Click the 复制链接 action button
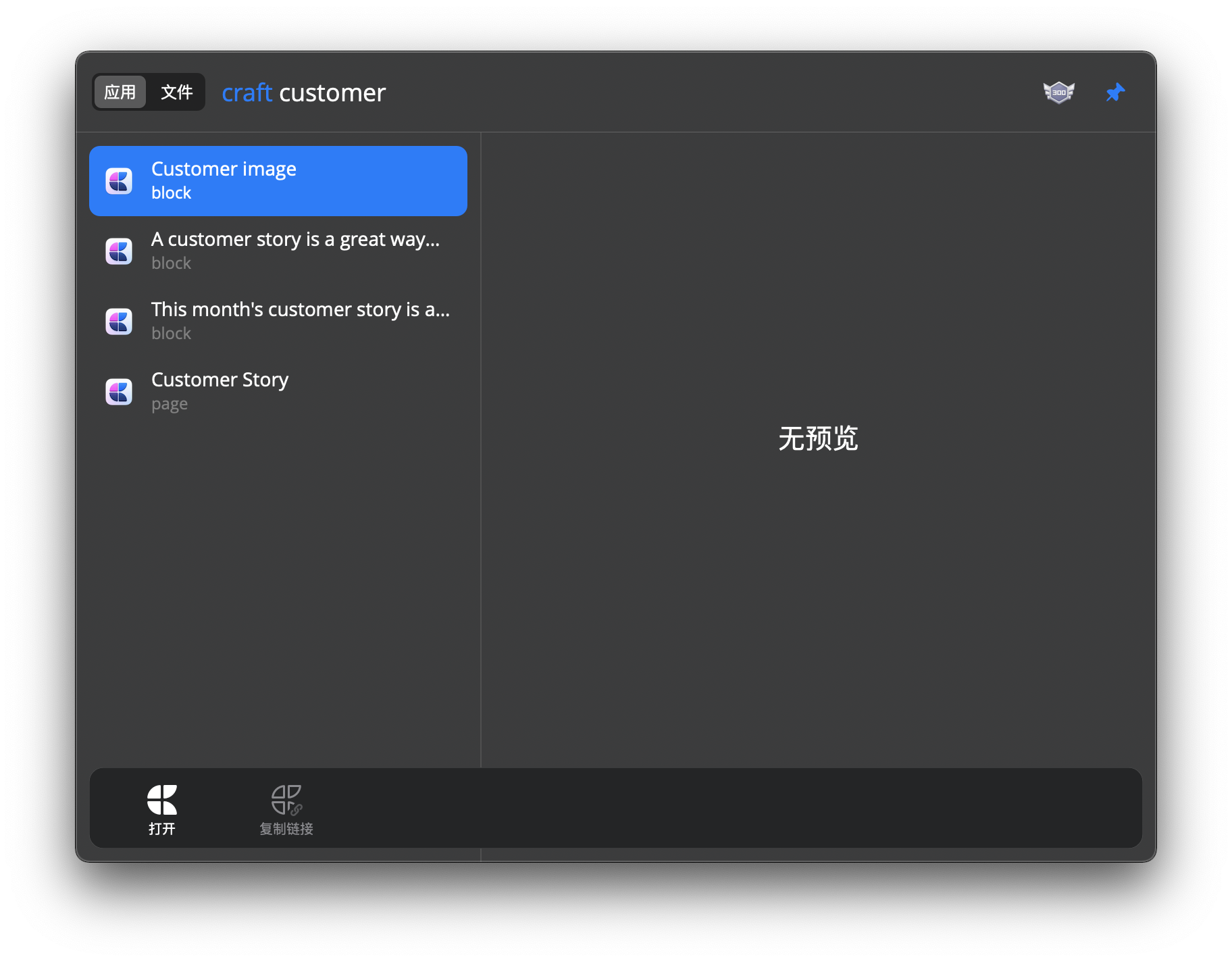This screenshot has height=962, width=1232. tap(286, 809)
